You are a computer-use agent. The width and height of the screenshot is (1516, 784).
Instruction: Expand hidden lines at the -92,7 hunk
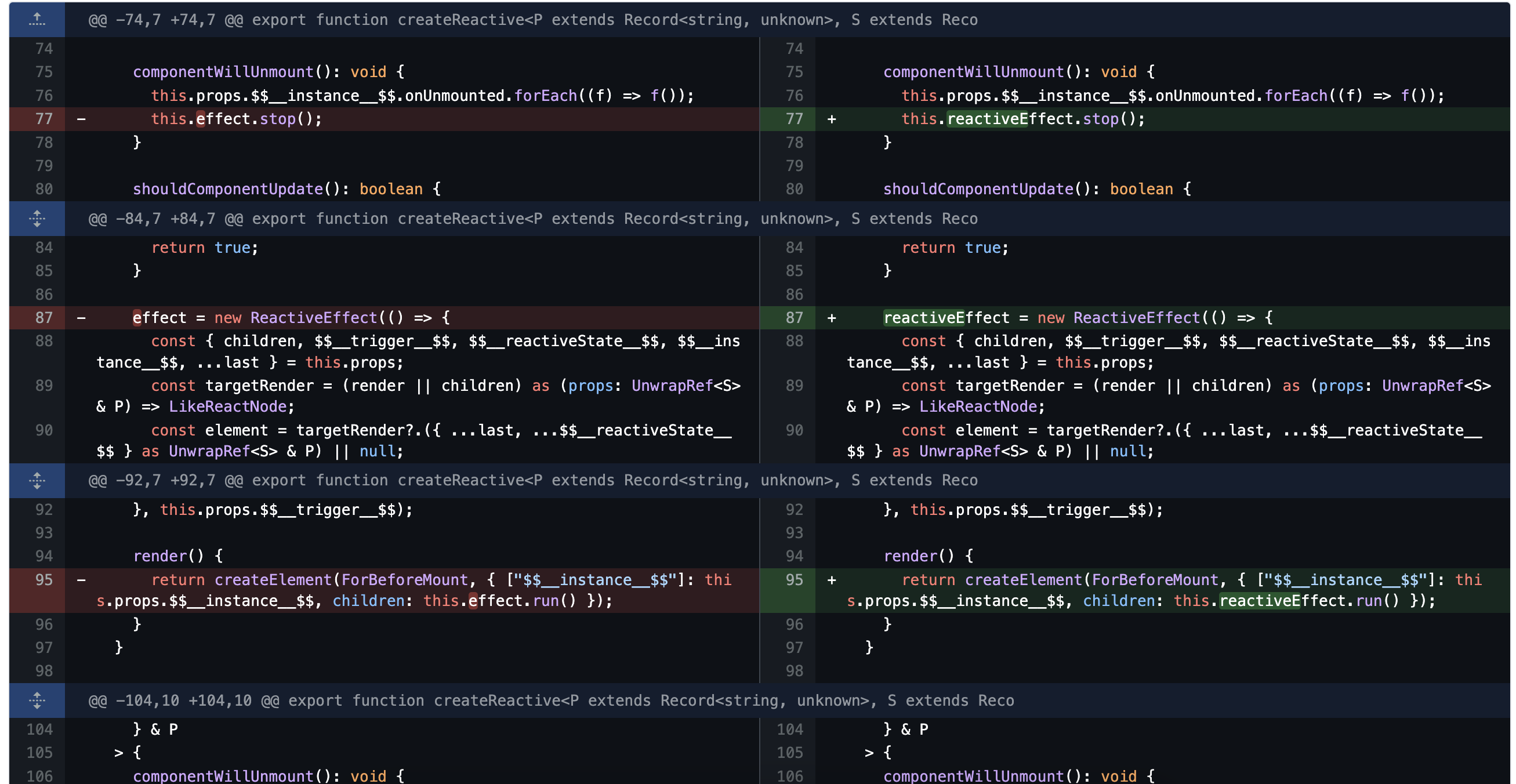[37, 480]
